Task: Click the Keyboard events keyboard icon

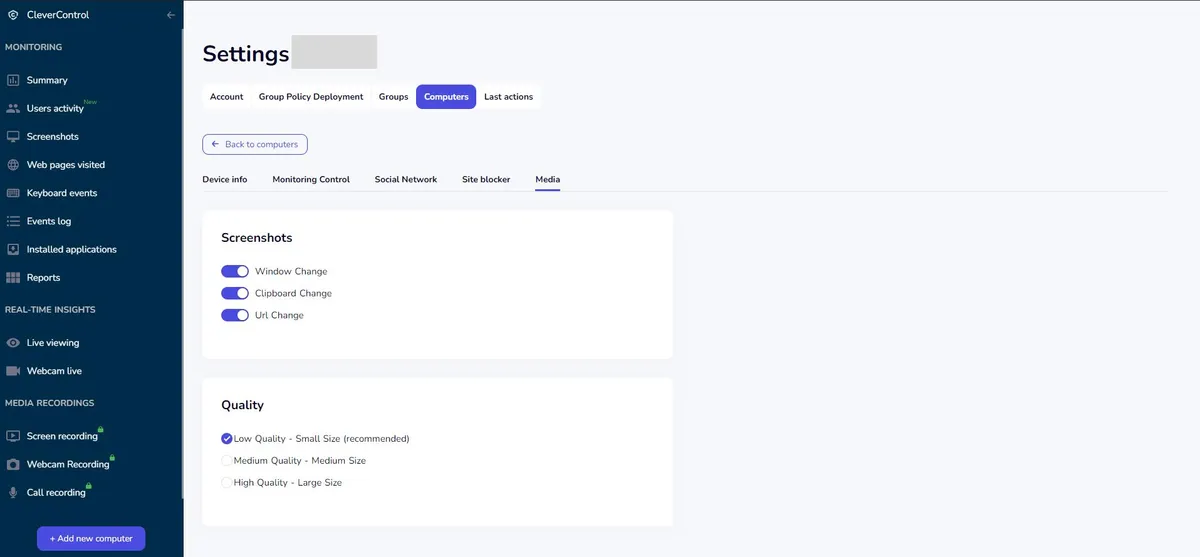Action: coord(13,193)
